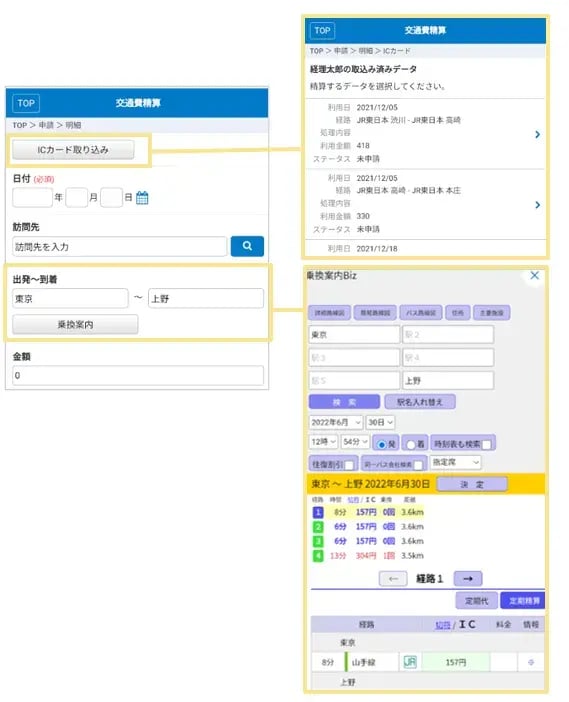
Task: Click the info icon on 山手線 row
Action: tap(531, 662)
